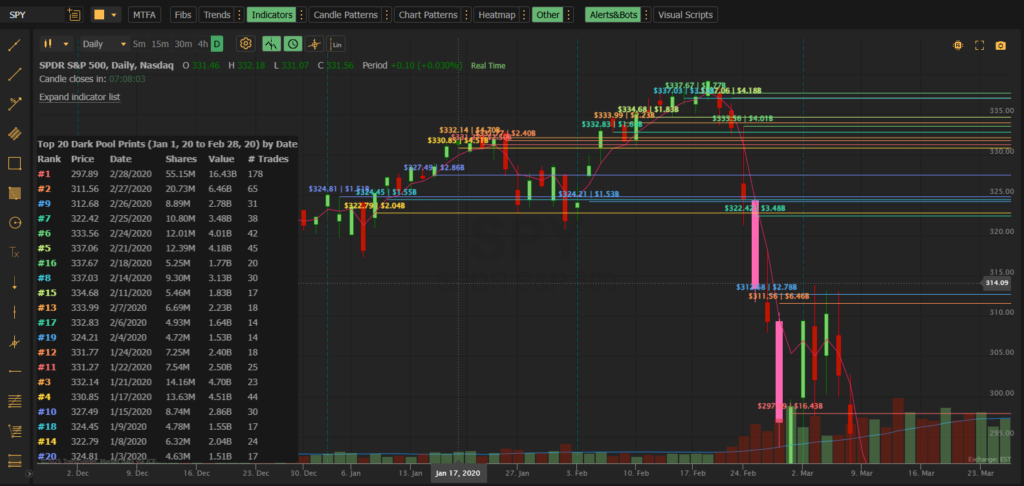Select the filled rectangle drawing tool

click(14, 193)
